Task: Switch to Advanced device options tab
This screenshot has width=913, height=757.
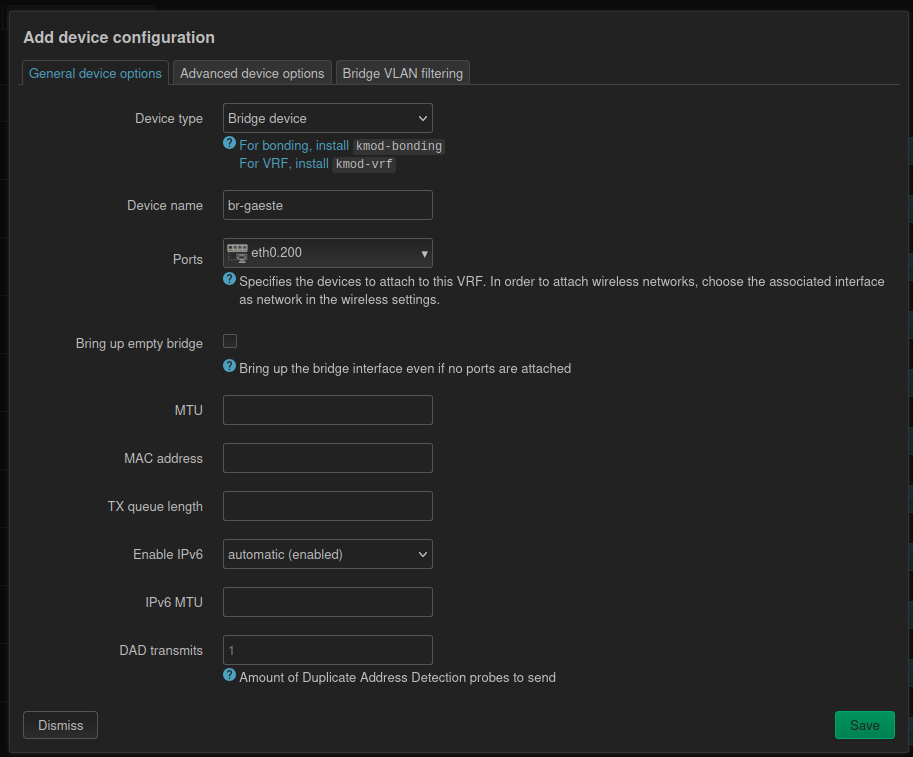Action: pyautogui.click(x=252, y=73)
